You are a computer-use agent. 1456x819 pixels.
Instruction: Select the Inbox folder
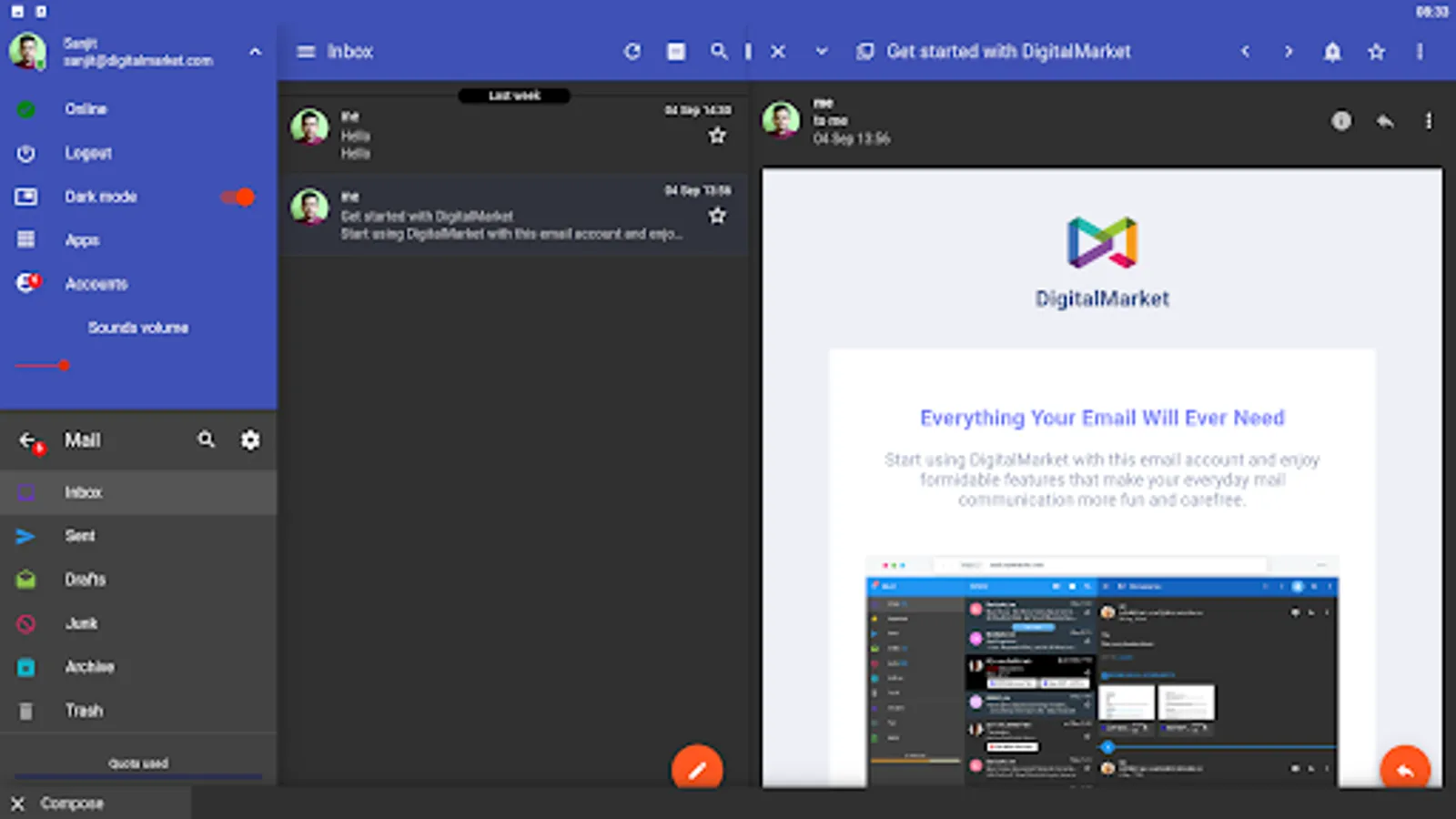point(138,492)
